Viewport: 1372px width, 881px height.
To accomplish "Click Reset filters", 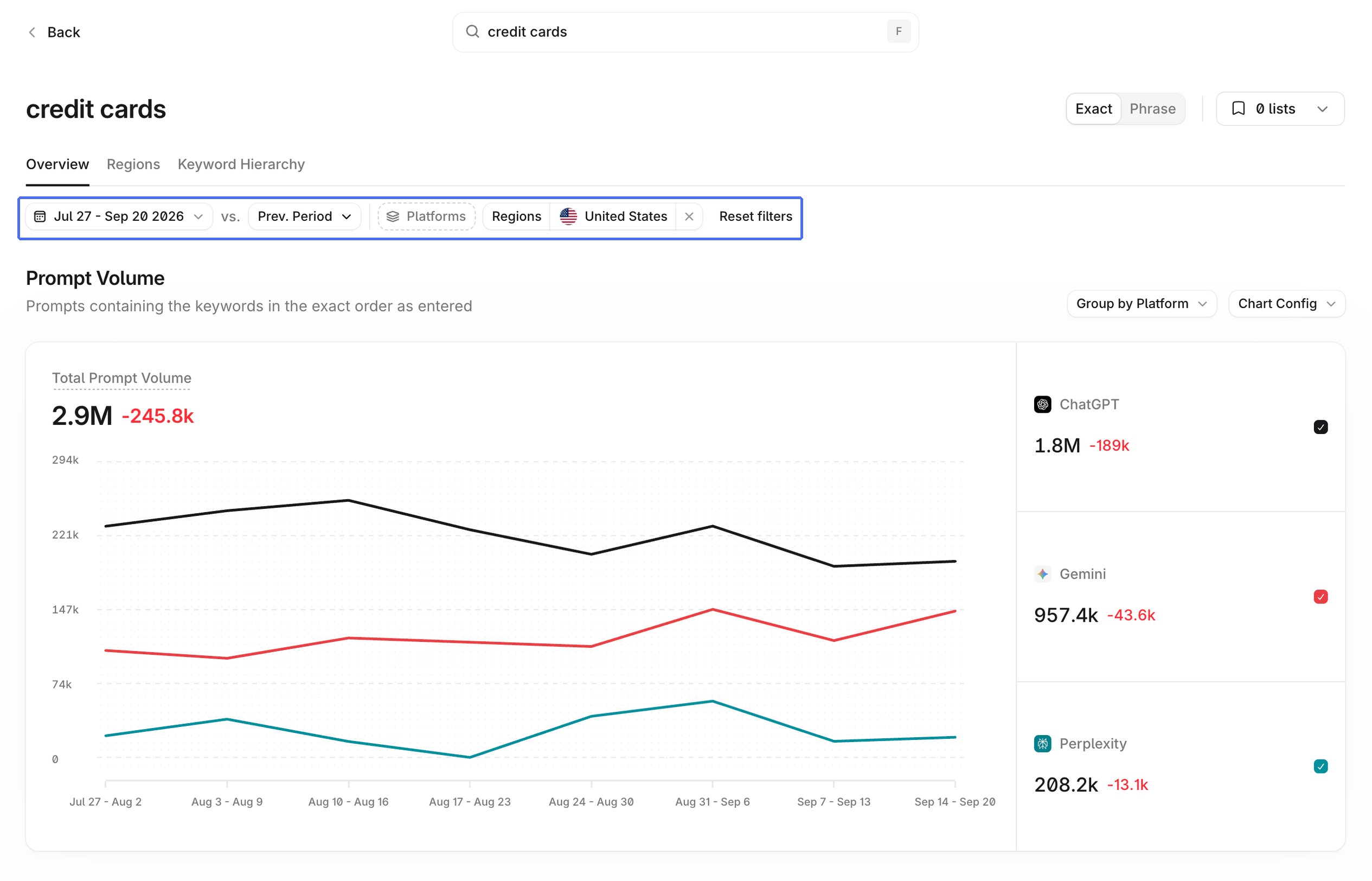I will (755, 216).
